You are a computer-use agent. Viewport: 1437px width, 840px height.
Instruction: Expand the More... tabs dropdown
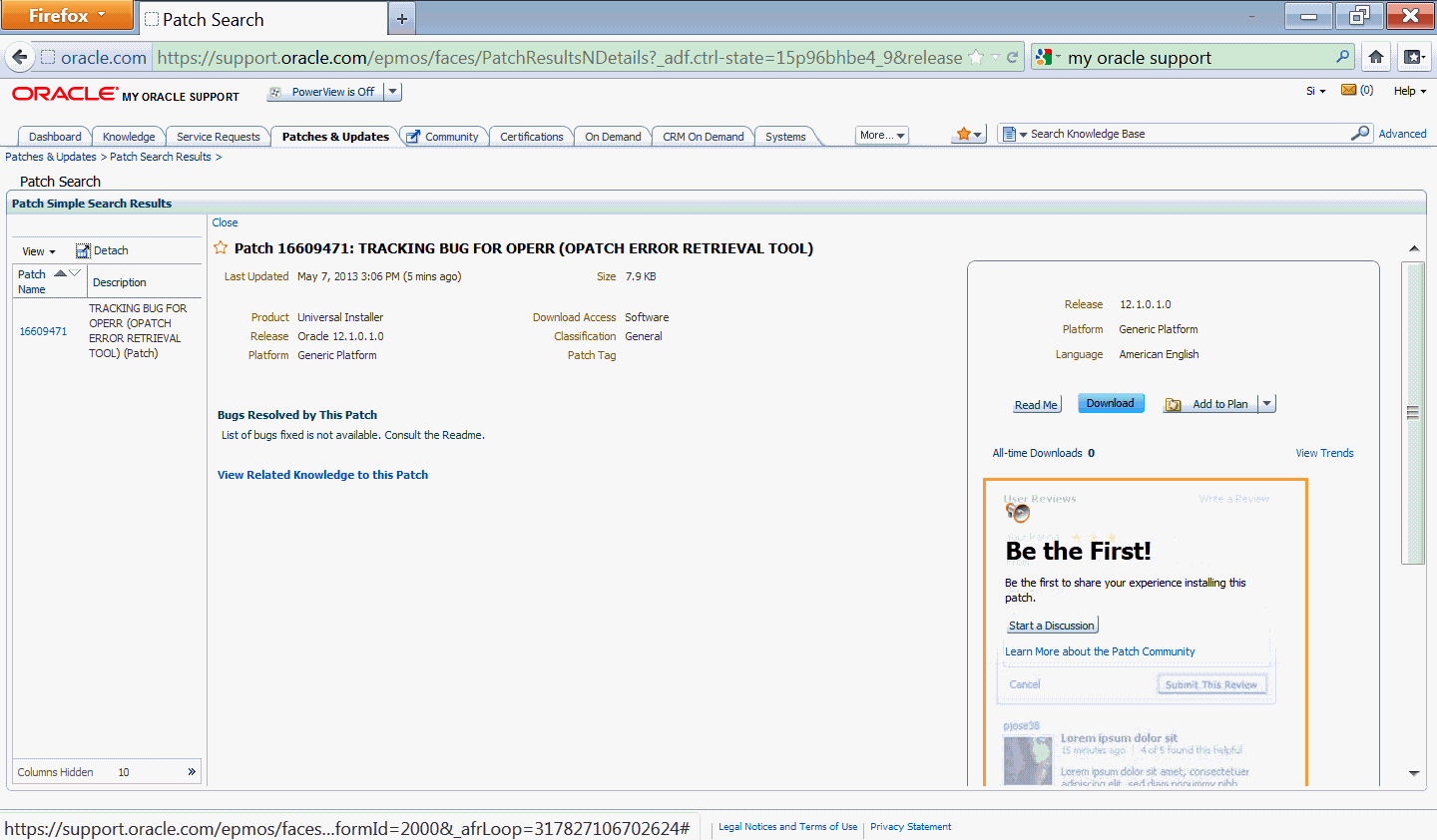pos(882,135)
